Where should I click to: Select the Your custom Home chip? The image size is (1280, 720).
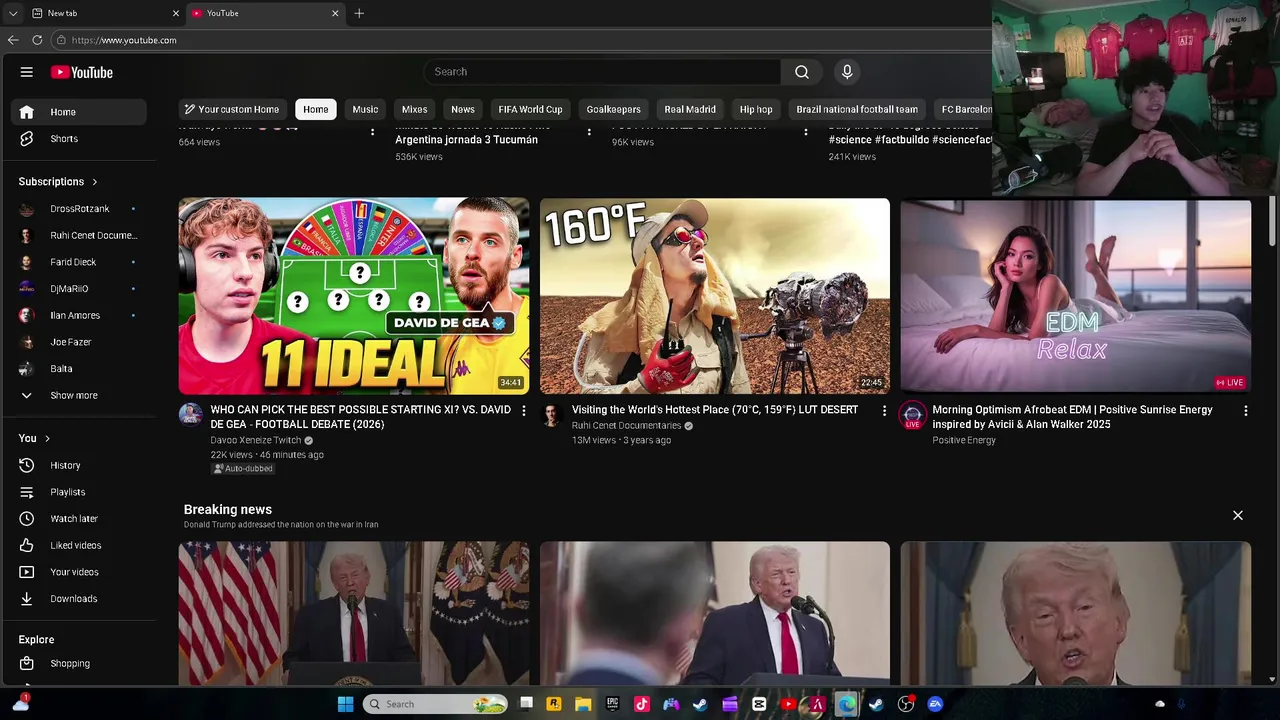point(232,109)
